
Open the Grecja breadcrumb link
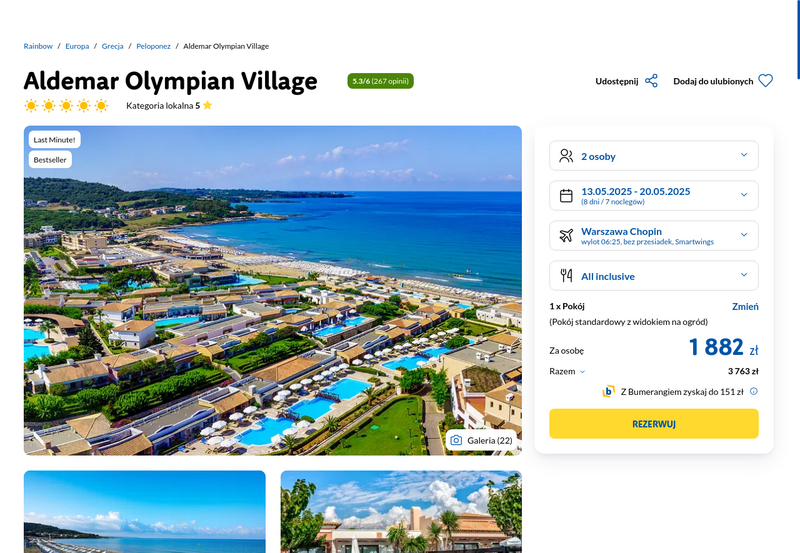pos(112,46)
